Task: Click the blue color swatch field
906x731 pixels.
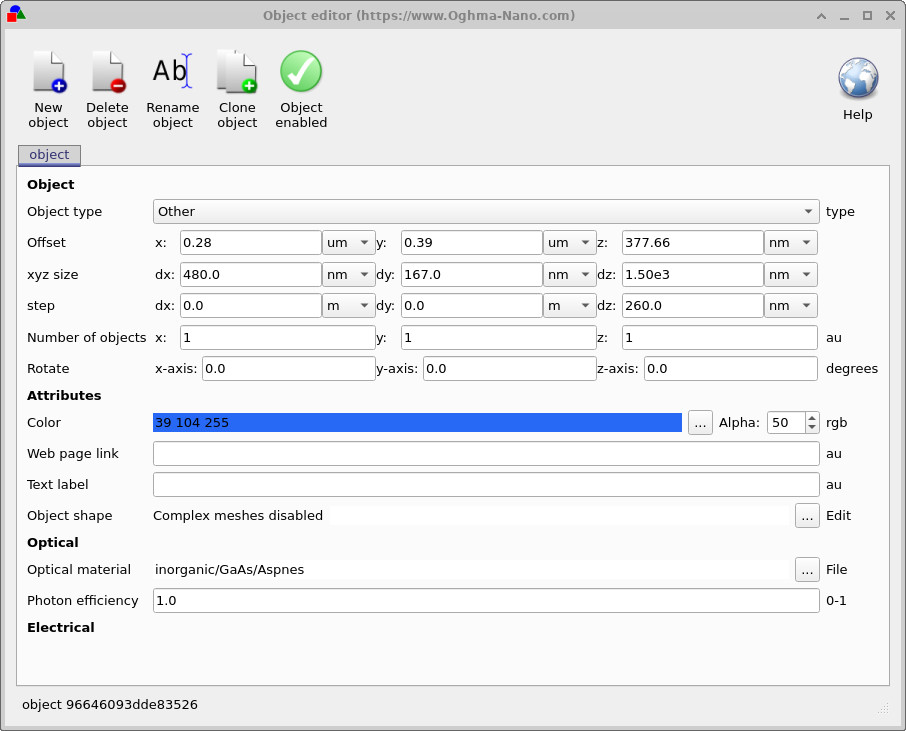Action: [417, 423]
